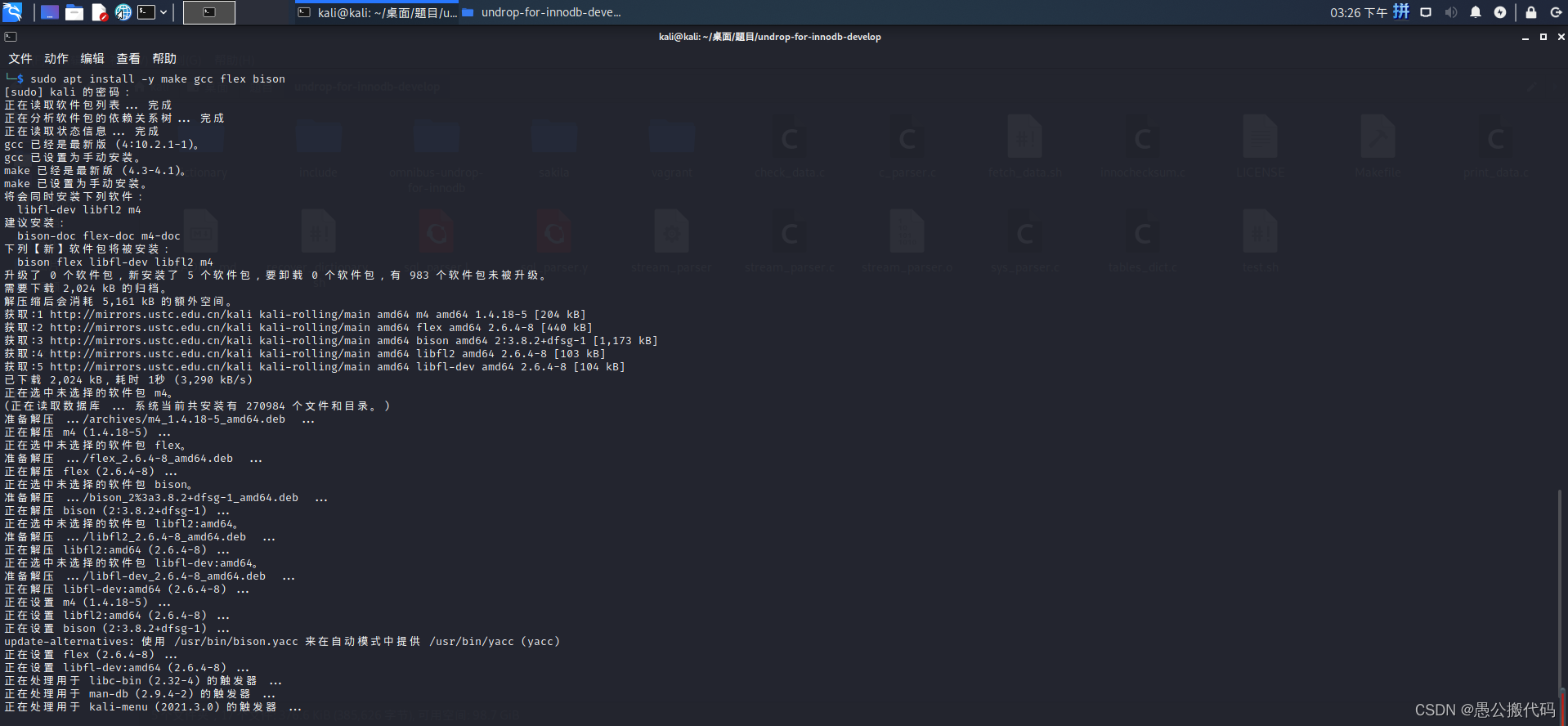
Task: Launch the file manager from panel
Action: click(x=74, y=12)
